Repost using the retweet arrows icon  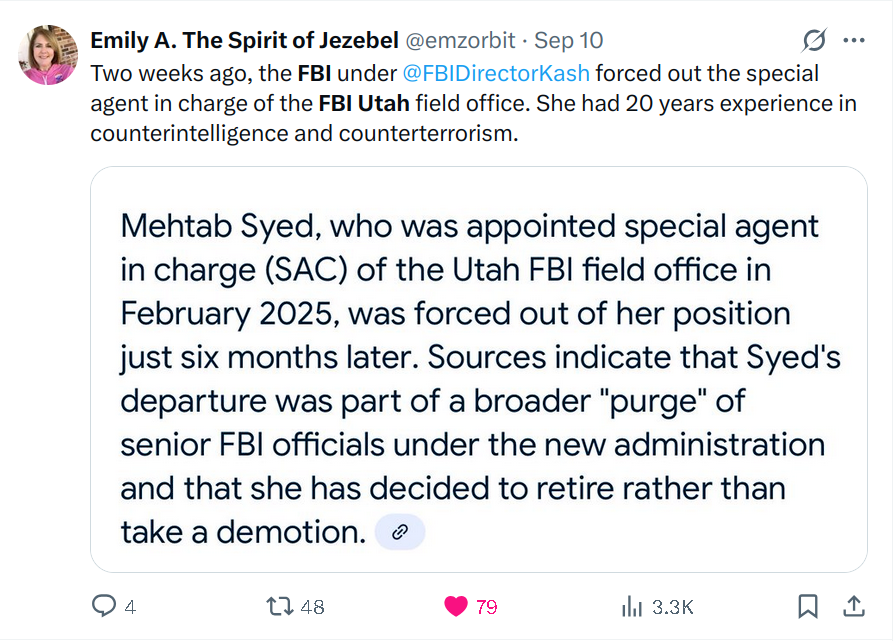tap(280, 606)
